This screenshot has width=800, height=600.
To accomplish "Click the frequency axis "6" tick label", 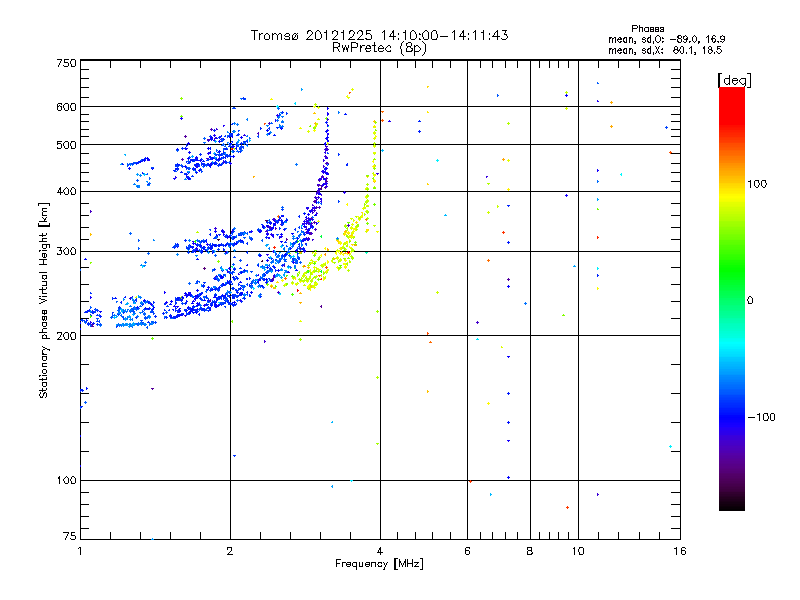I will point(467,551).
